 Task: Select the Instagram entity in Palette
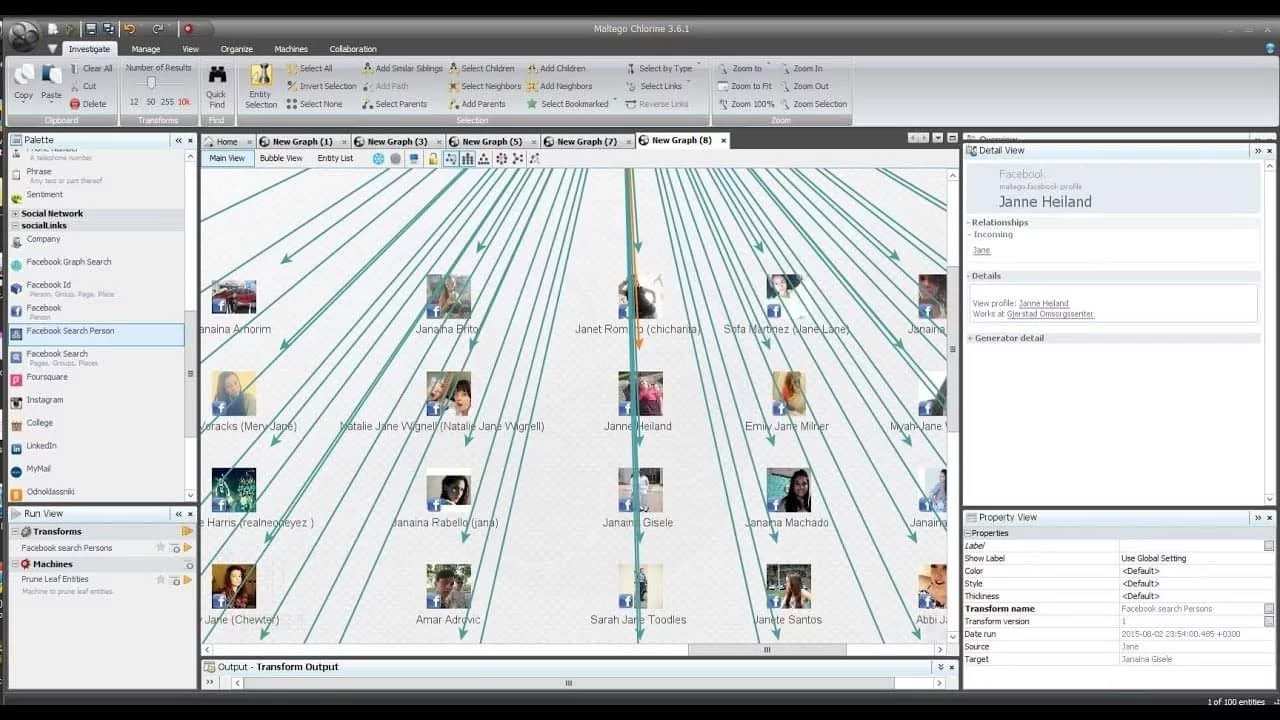(x=44, y=400)
